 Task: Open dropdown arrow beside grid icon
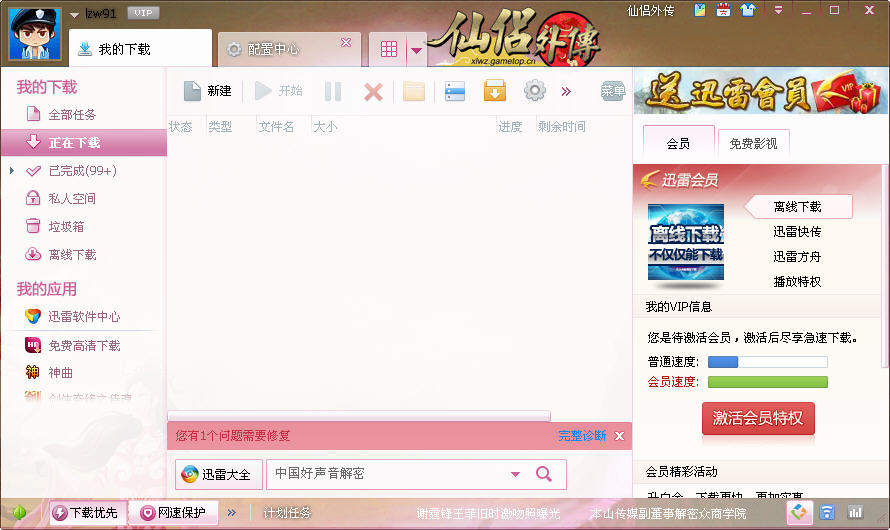click(x=417, y=51)
